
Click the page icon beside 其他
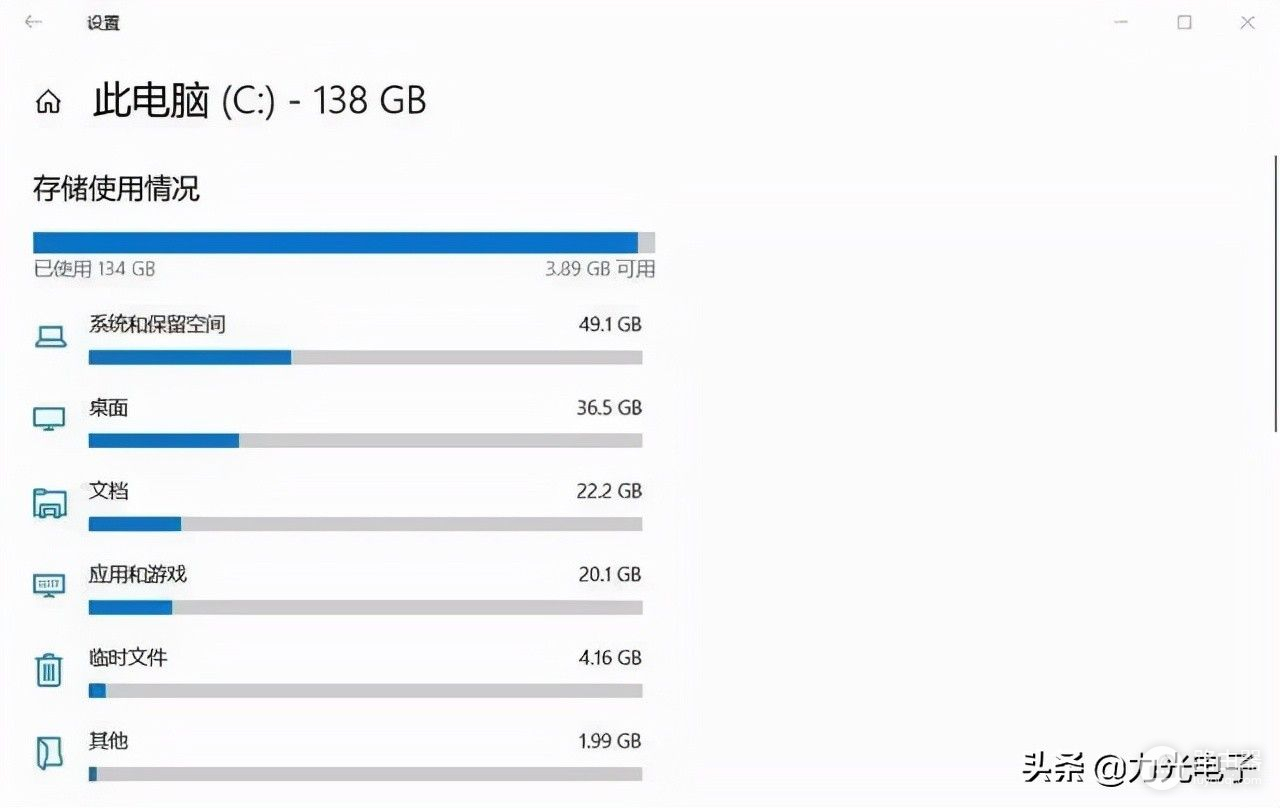49,752
